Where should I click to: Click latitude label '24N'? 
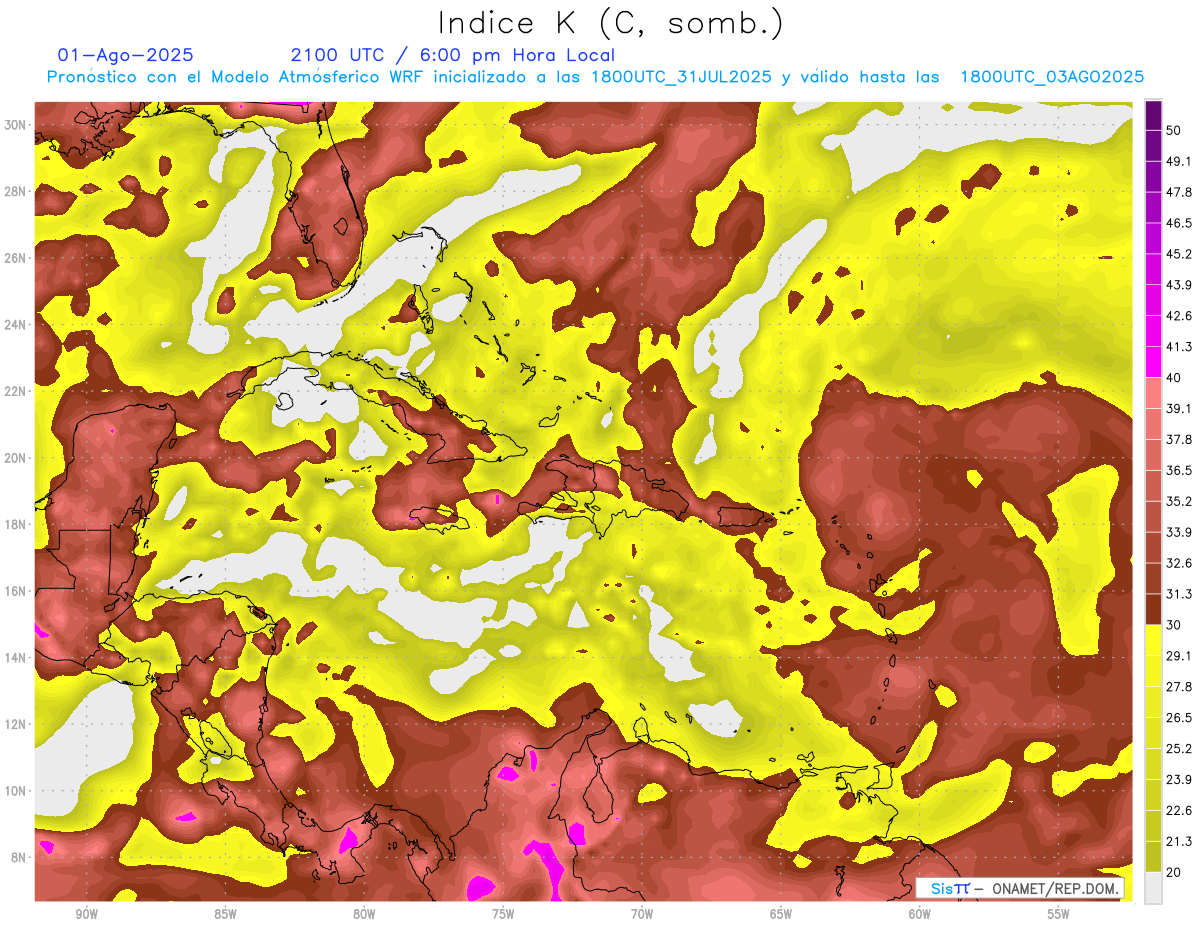tap(15, 325)
